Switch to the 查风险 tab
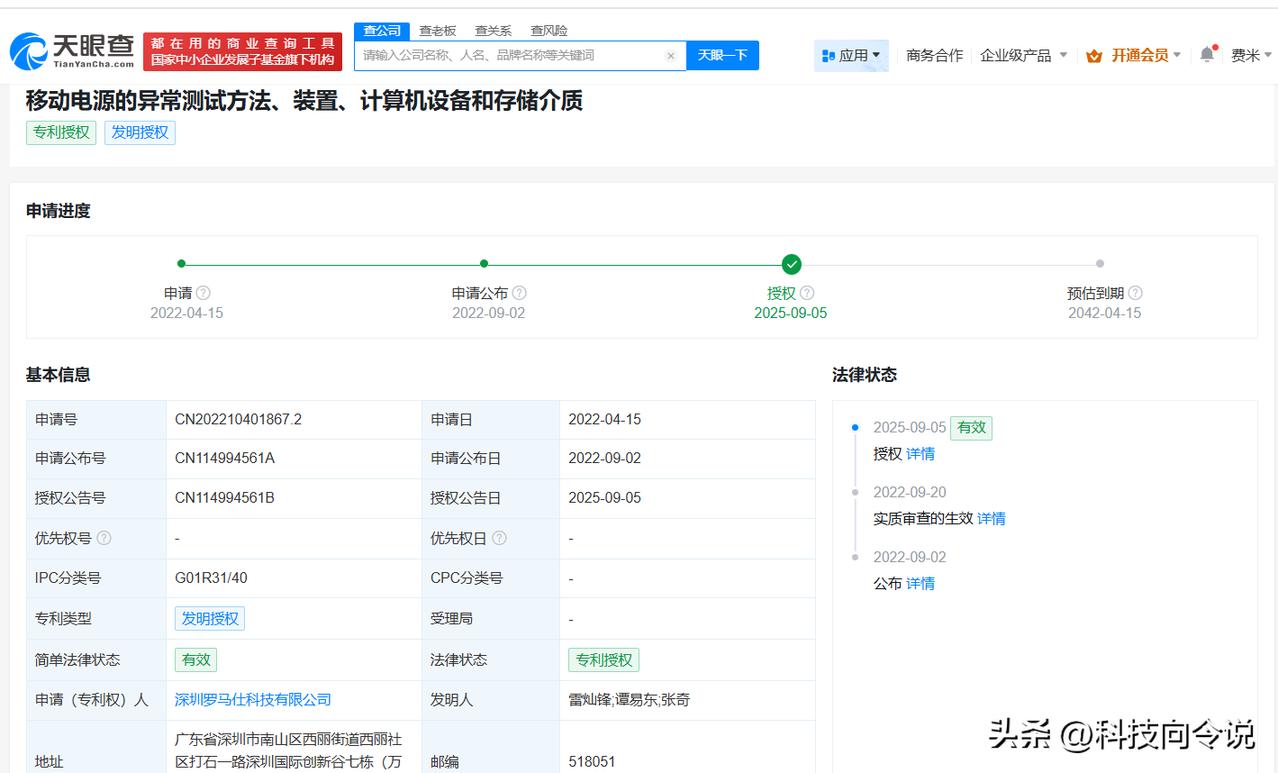 tap(549, 31)
